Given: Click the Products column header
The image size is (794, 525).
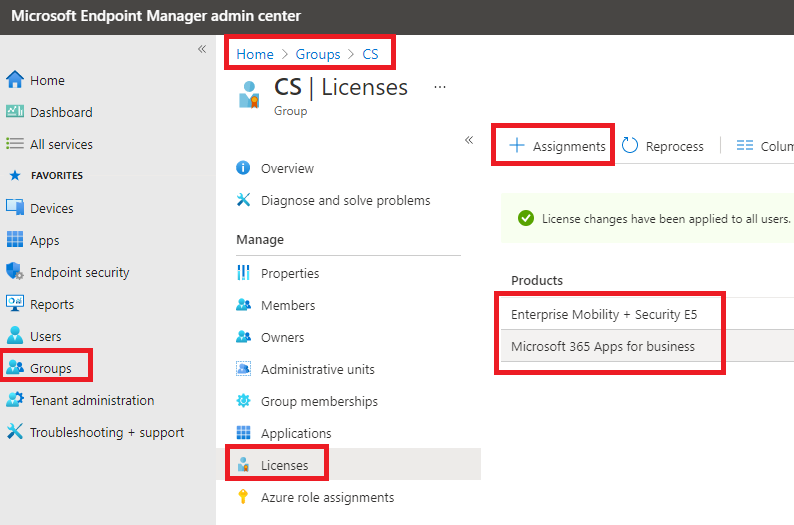Looking at the screenshot, I should tap(537, 280).
